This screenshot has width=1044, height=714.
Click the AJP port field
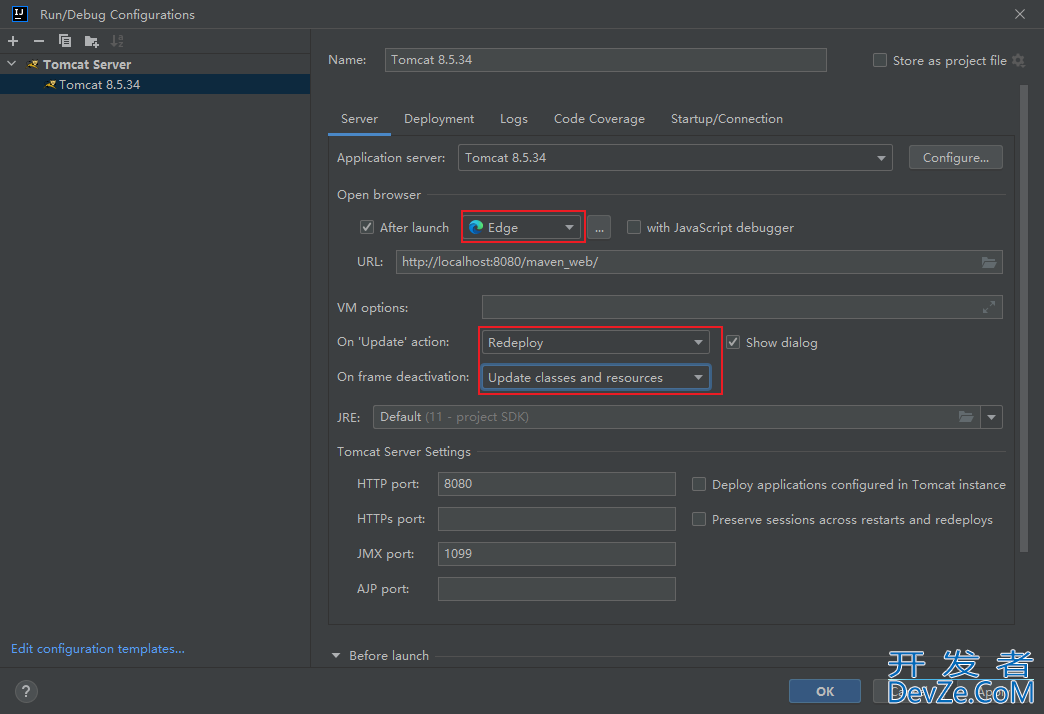pos(557,589)
